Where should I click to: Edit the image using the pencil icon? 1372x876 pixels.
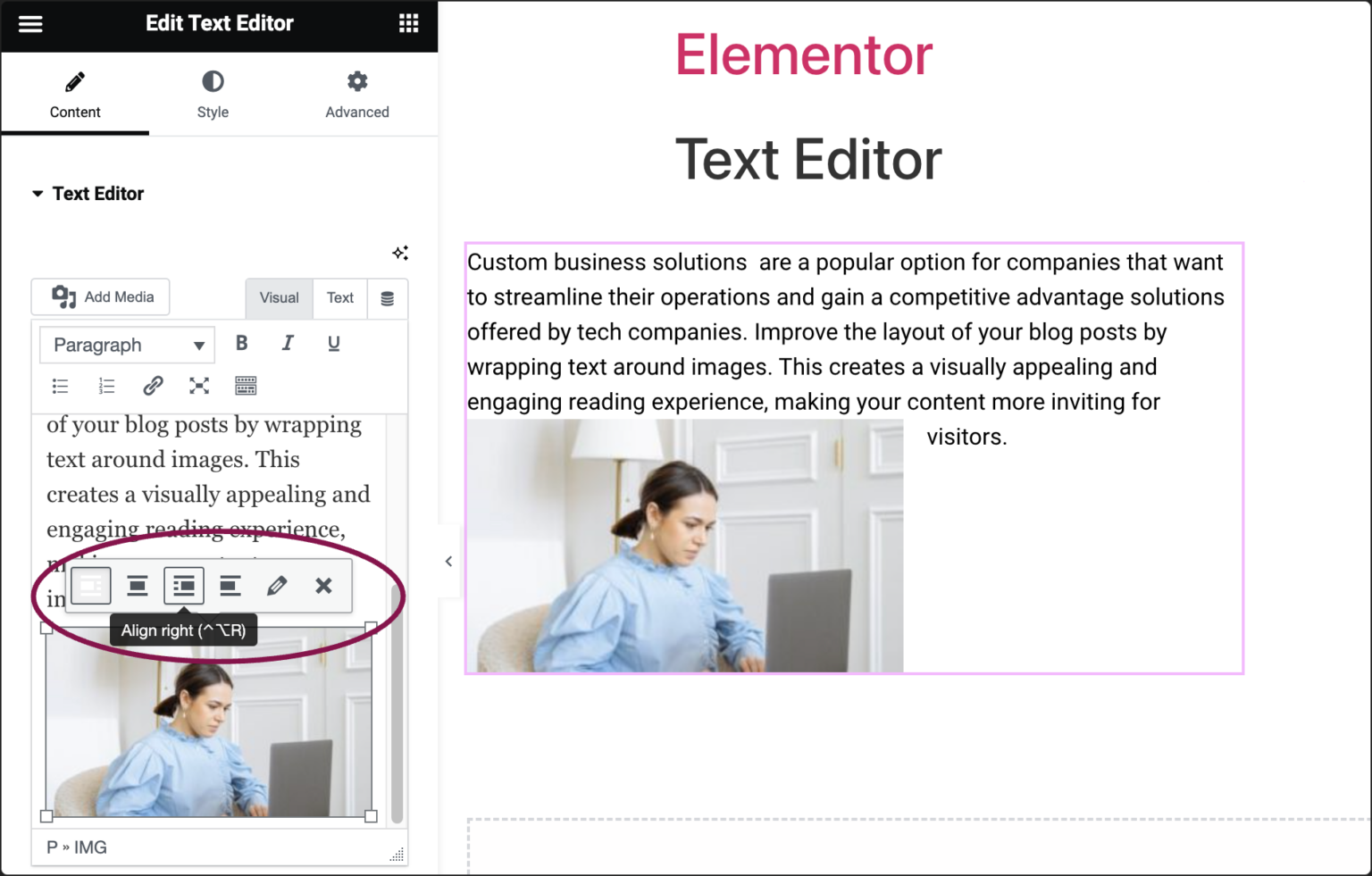point(277,586)
